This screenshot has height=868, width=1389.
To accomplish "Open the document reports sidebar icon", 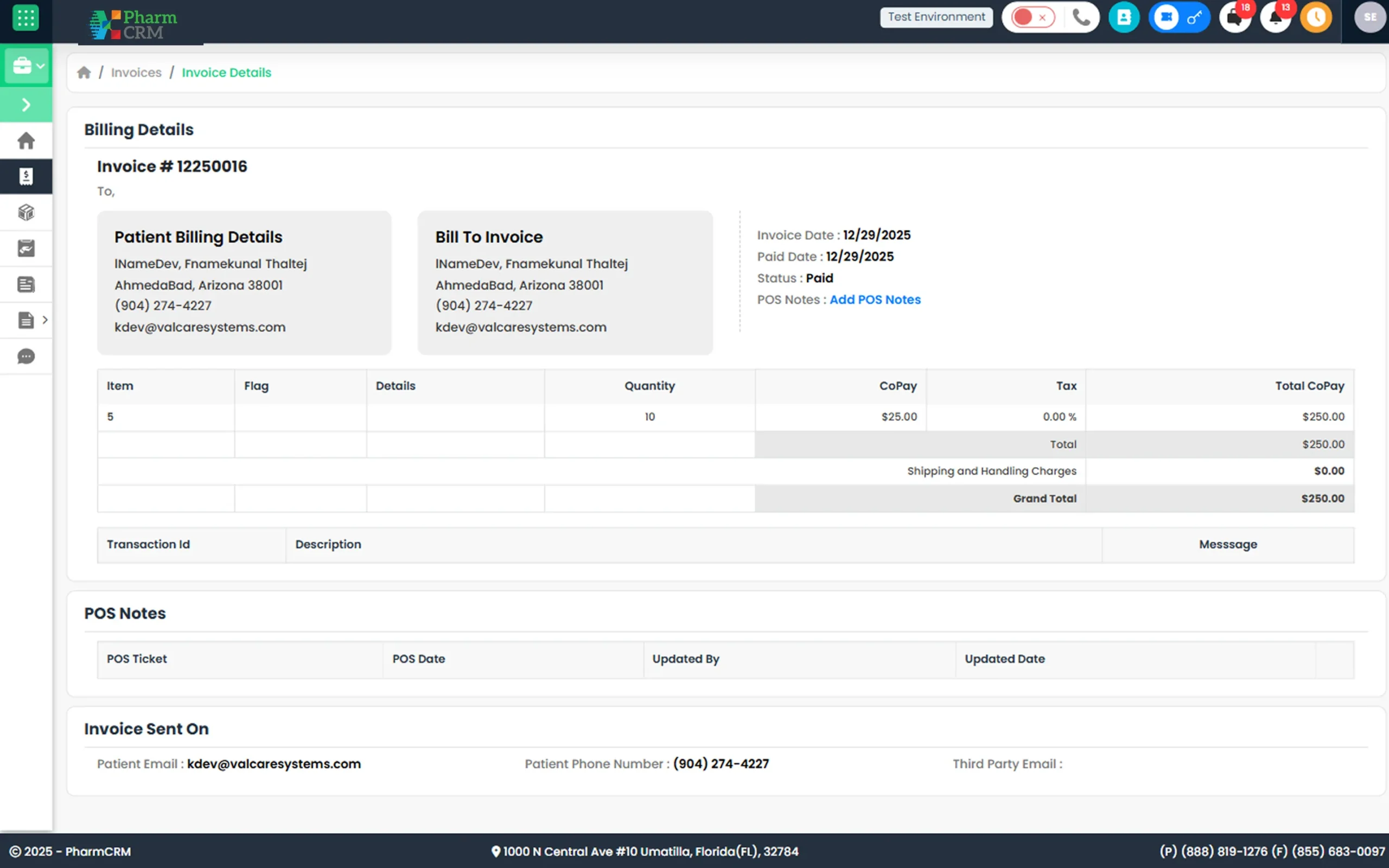I will (26, 320).
